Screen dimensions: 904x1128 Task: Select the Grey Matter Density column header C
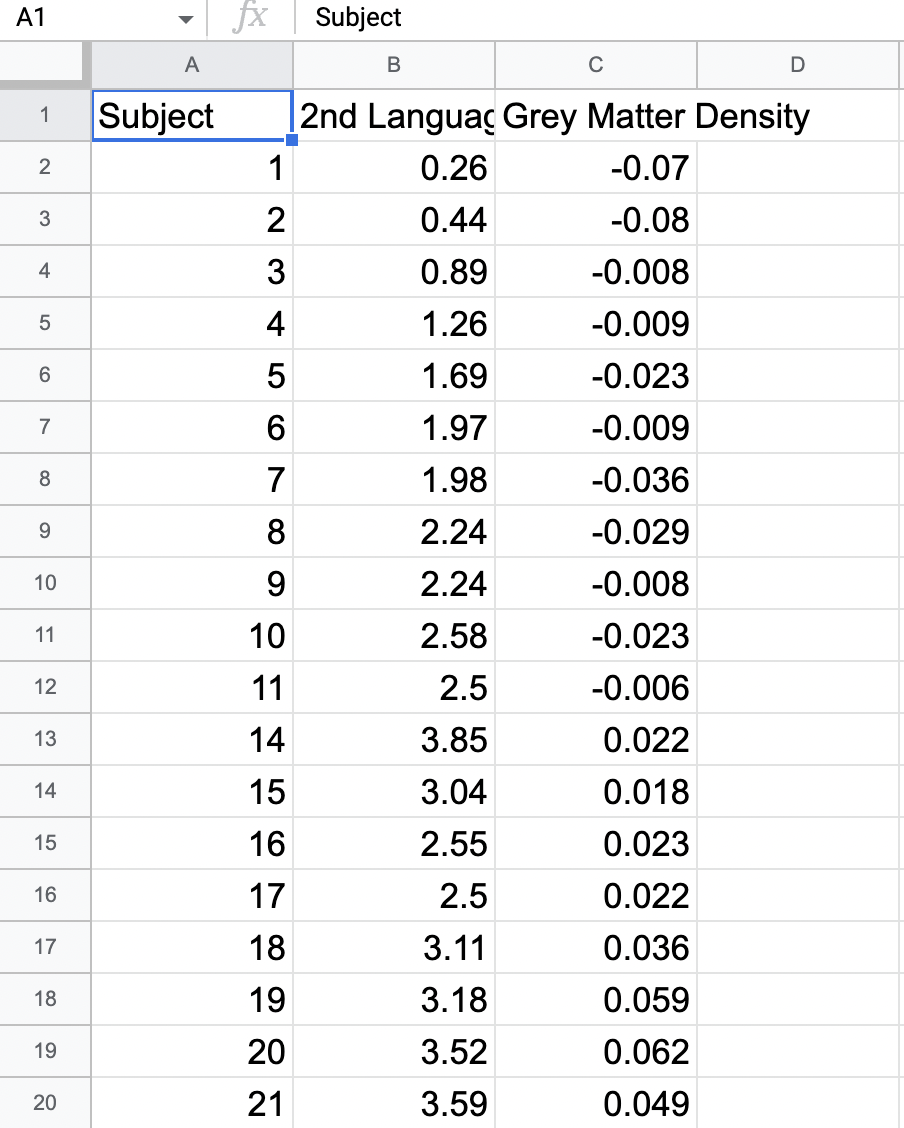[596, 64]
